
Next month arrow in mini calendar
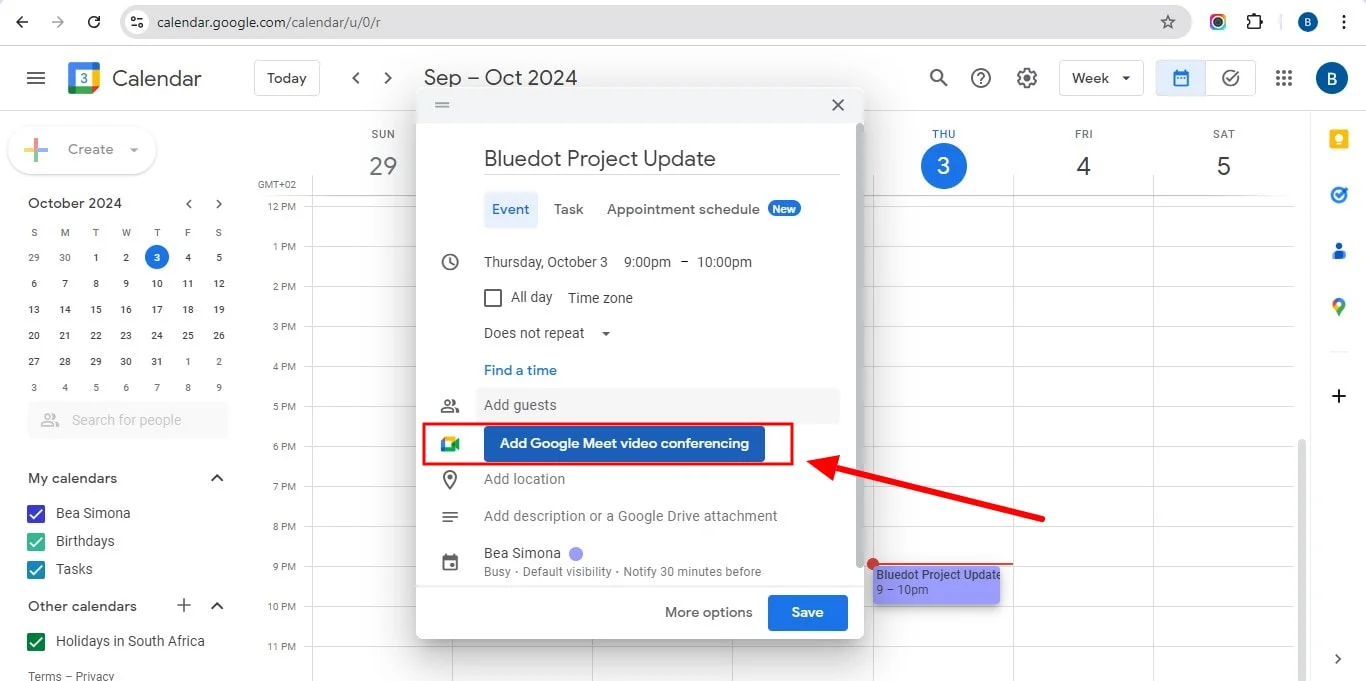[x=219, y=203]
